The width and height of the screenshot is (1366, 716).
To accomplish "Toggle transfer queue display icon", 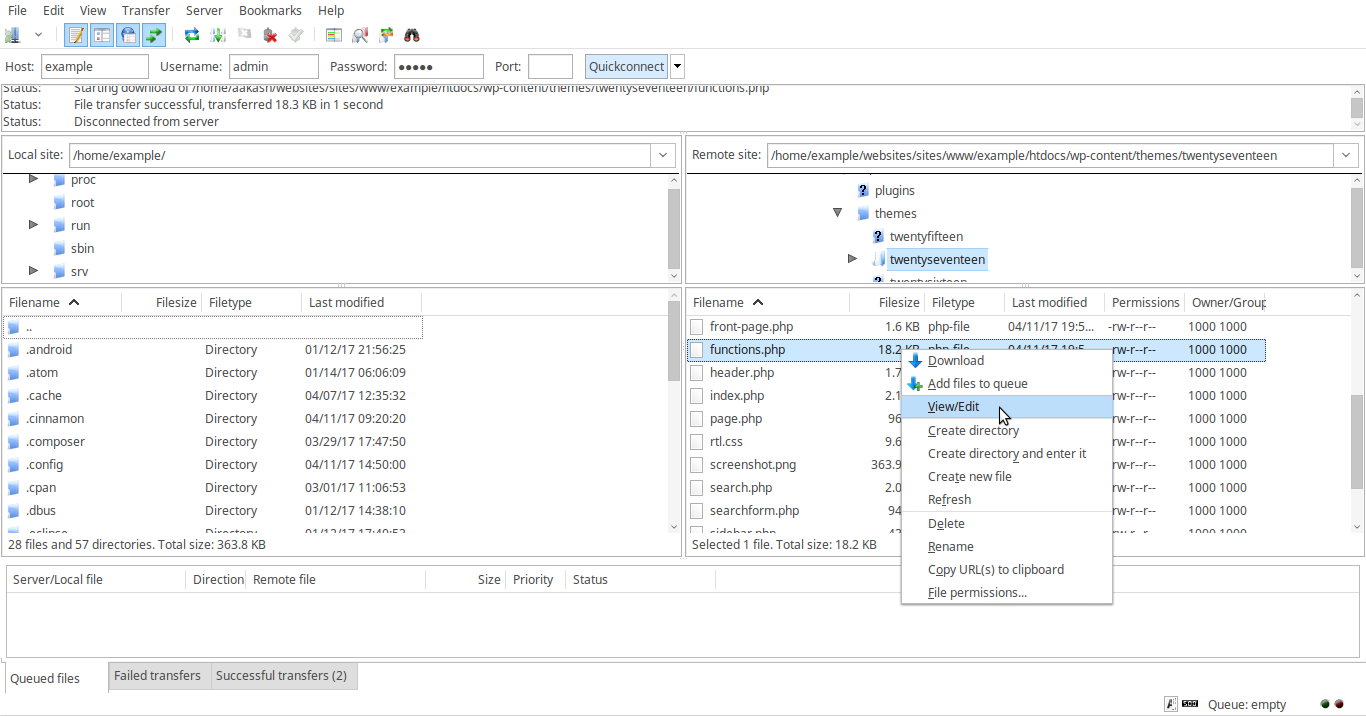I will point(153,35).
